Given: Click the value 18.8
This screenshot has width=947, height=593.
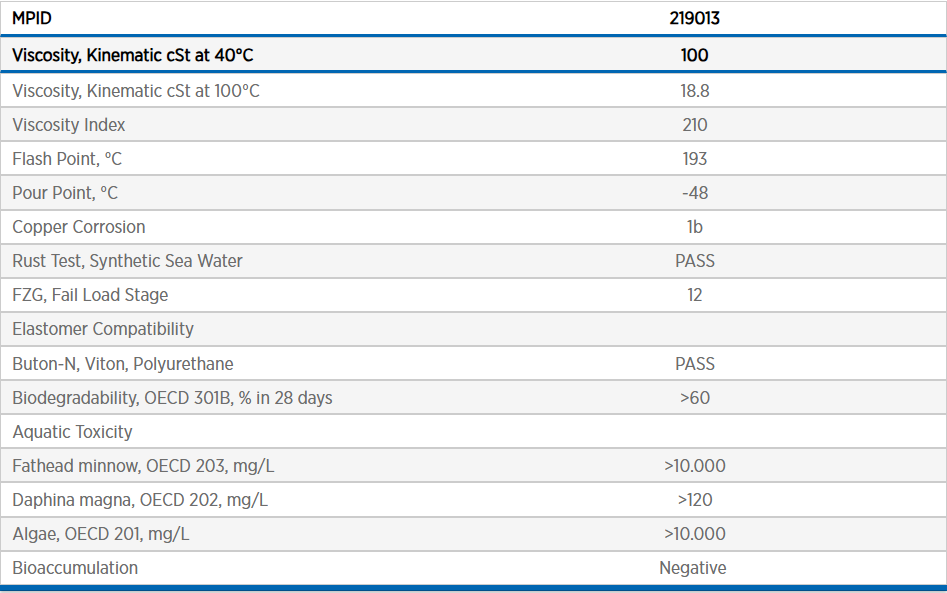Looking at the screenshot, I should 695,91.
